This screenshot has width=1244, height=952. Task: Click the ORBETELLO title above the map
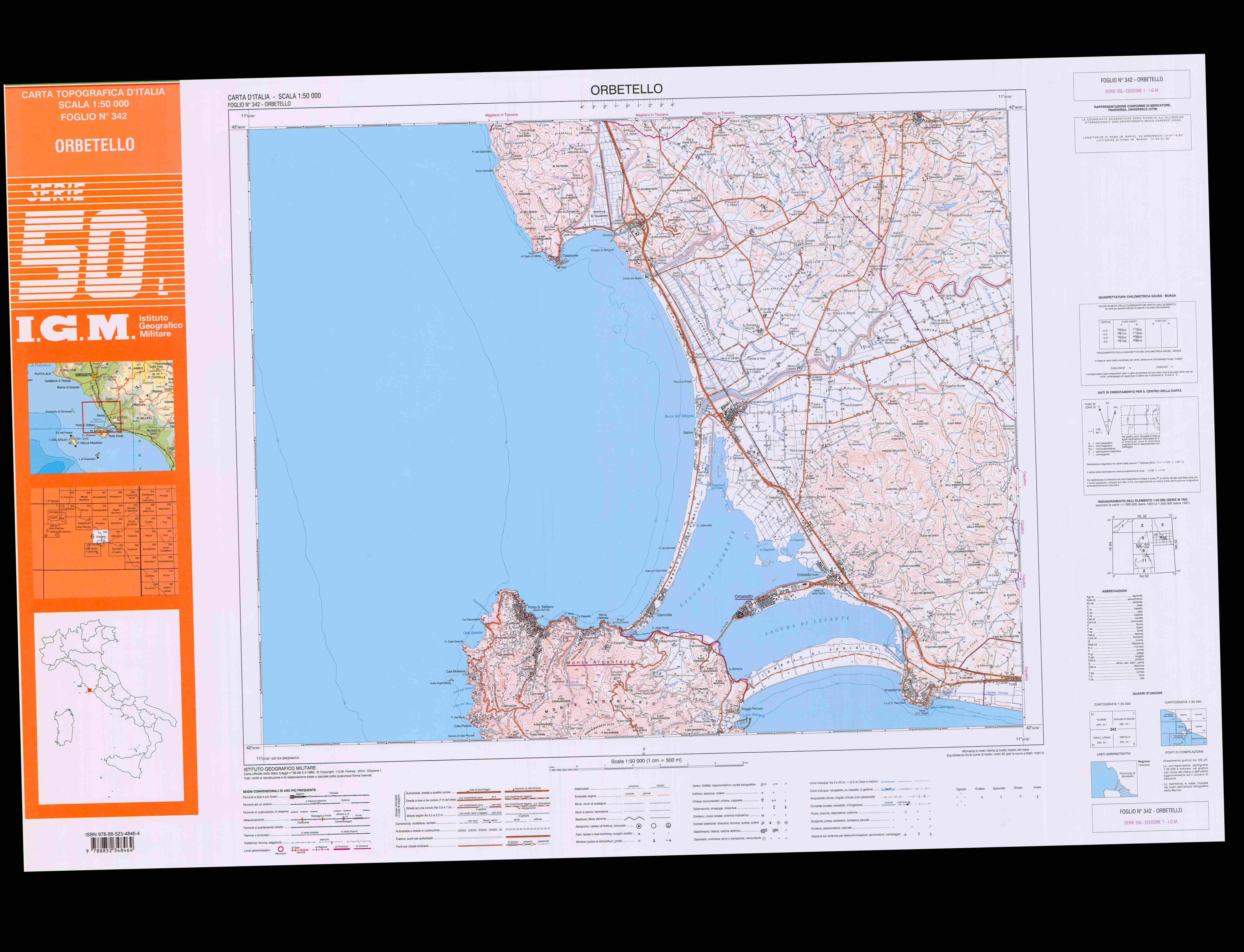626,90
